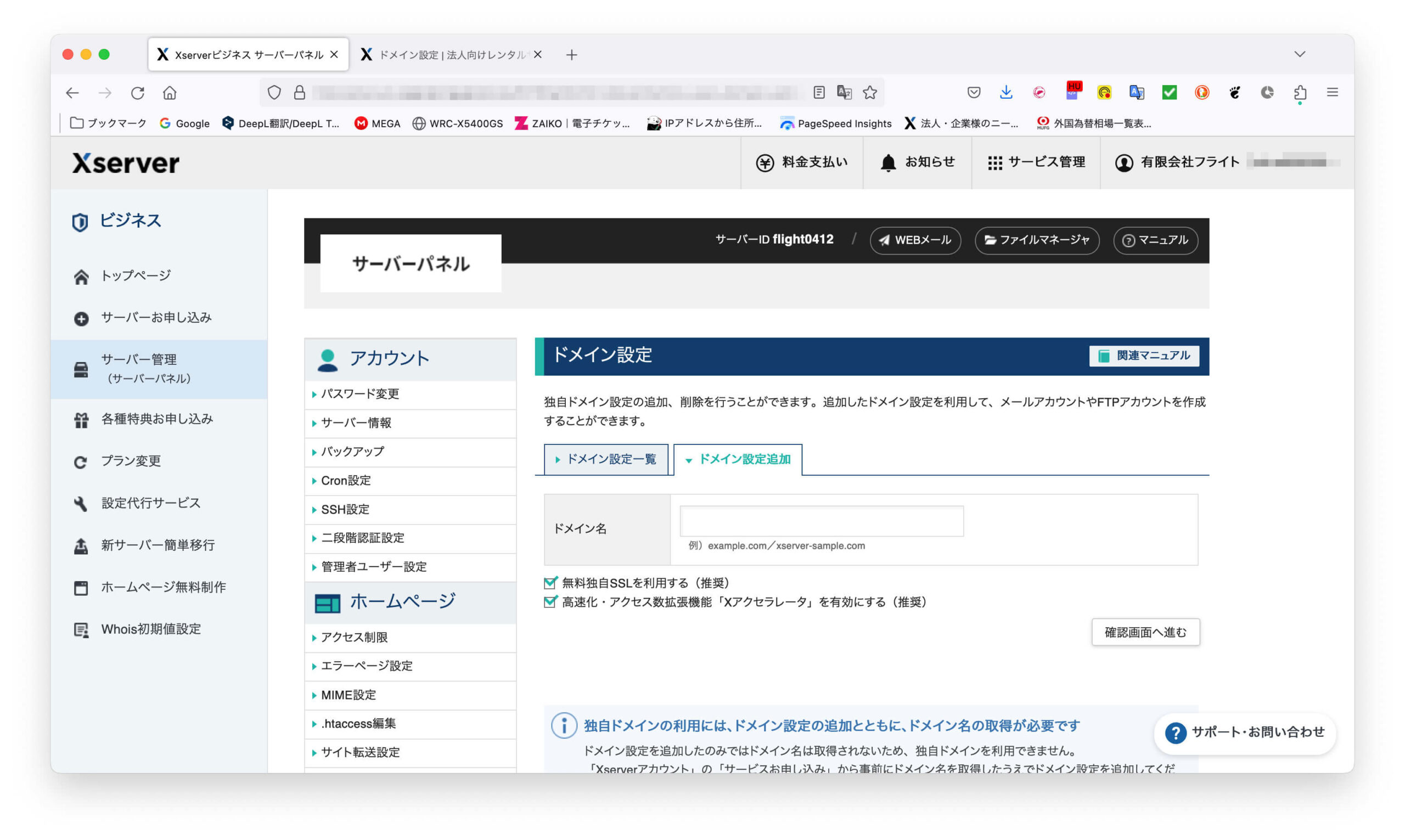Viewport: 1405px width, 840px height.
Task: Toggle 無料独自SSLを利用する checkbox
Action: (550, 583)
